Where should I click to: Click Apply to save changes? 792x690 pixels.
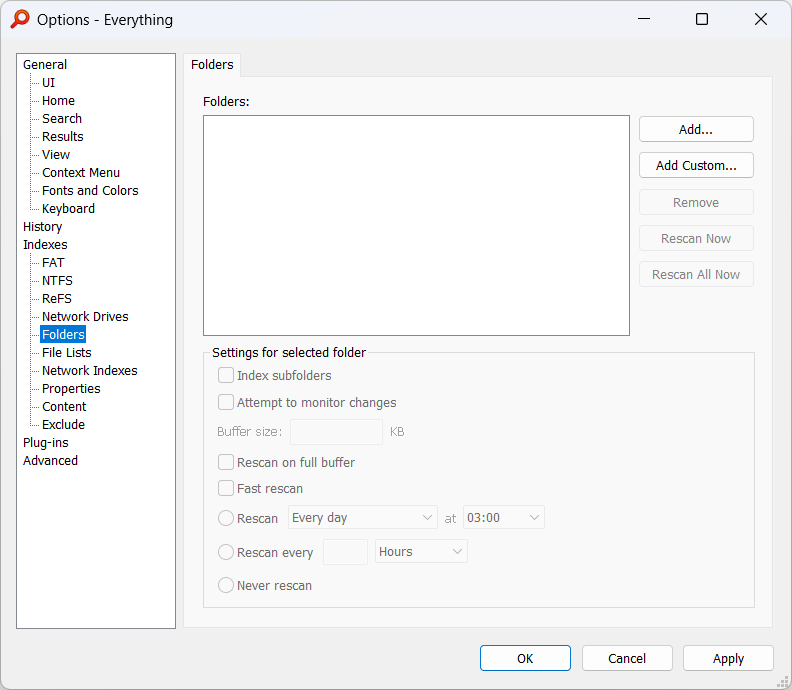[x=728, y=658]
